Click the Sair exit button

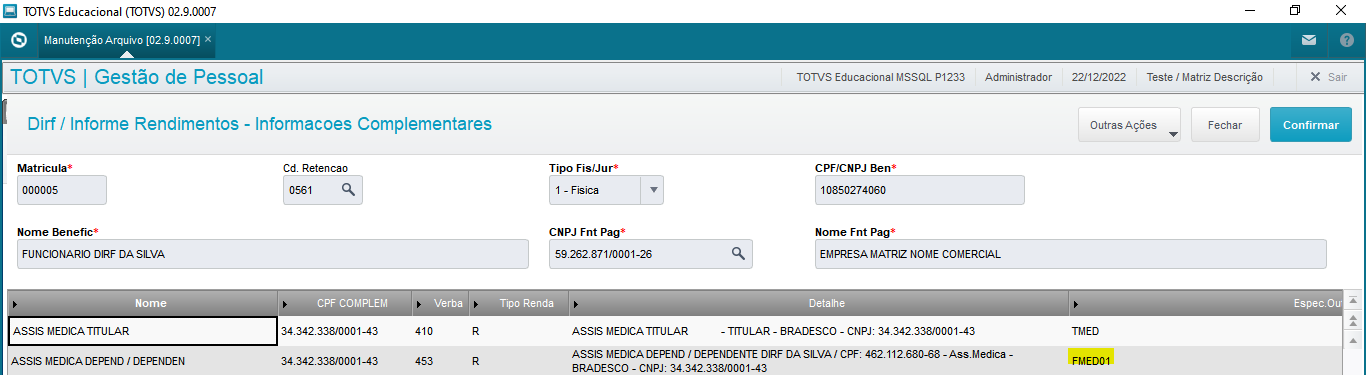click(1328, 77)
